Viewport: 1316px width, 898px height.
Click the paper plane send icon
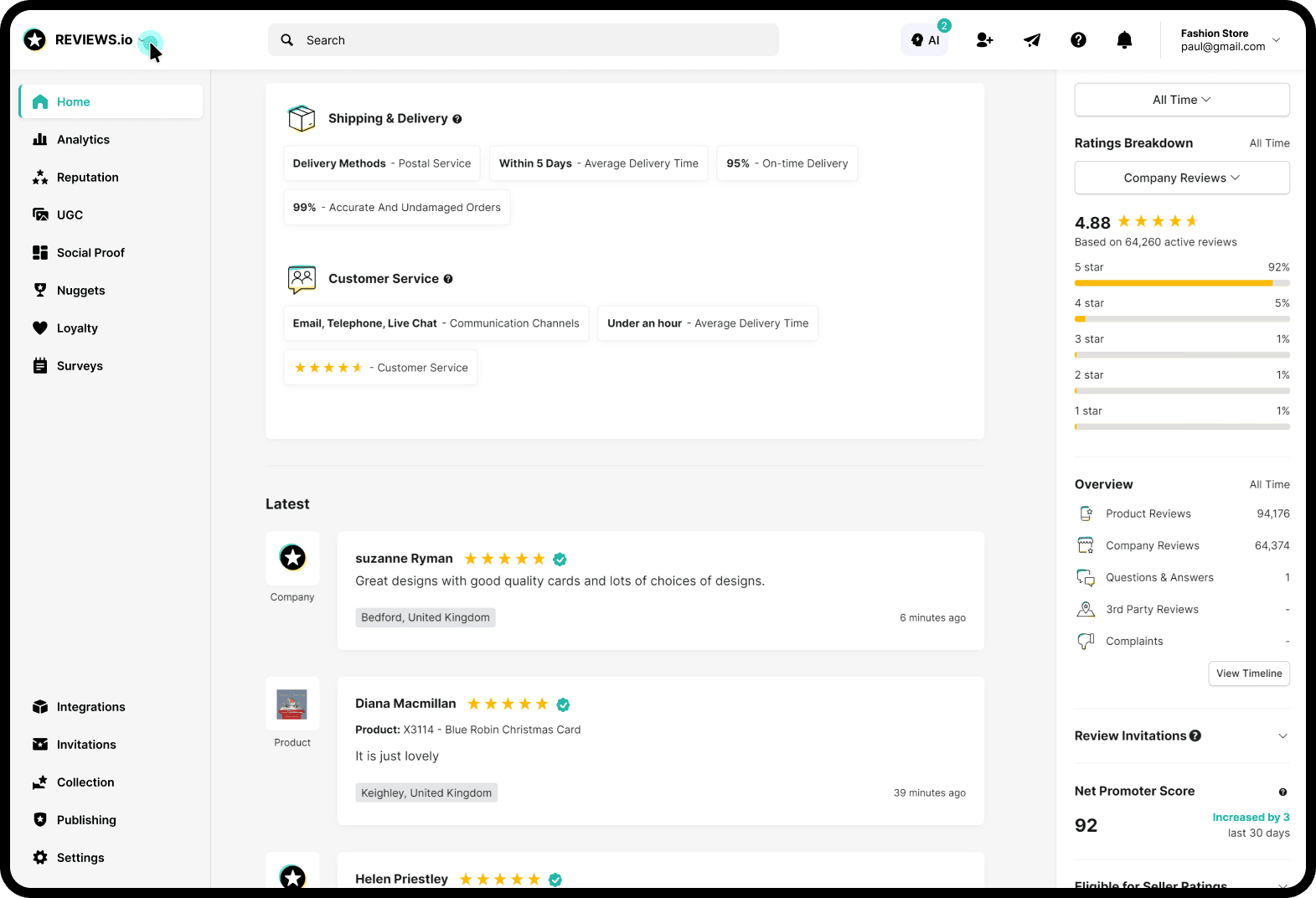click(x=1032, y=40)
